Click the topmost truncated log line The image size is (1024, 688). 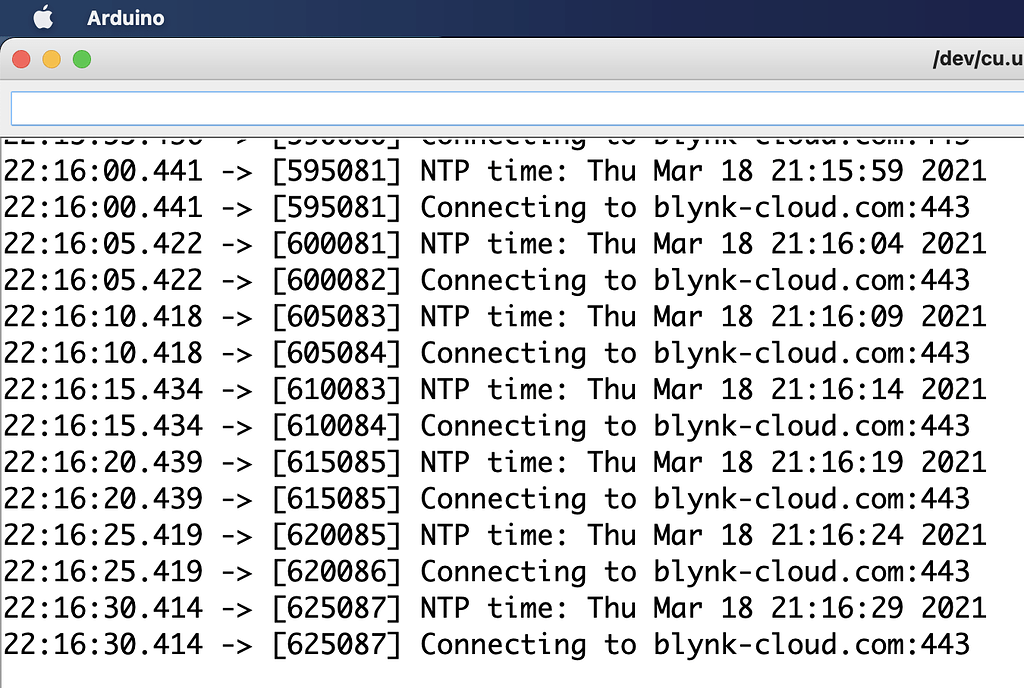point(500,136)
